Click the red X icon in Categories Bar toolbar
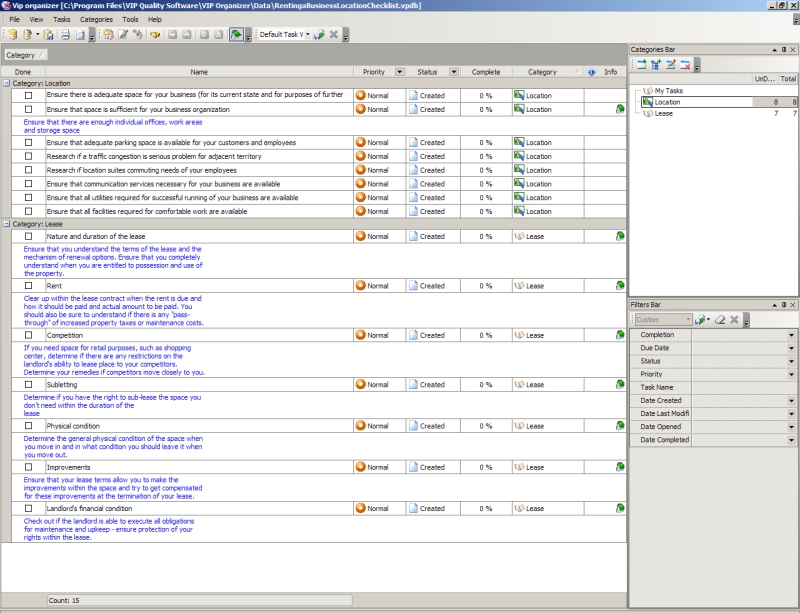The width and height of the screenshot is (800, 613). (x=685, y=65)
